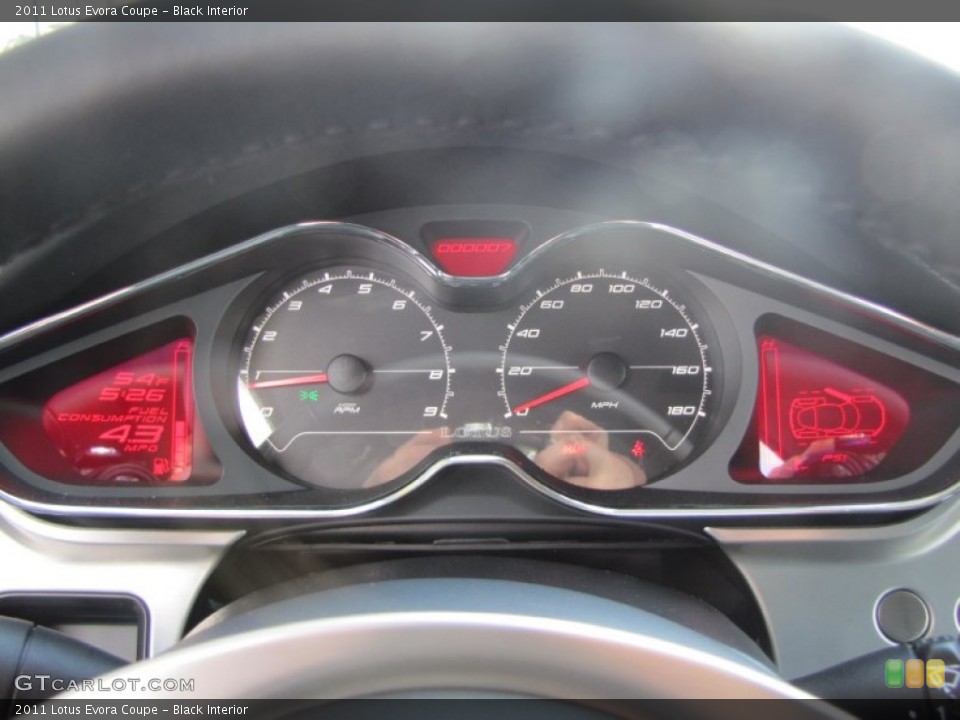Click the number 5 on the tachometer
The image size is (960, 720).
click(x=365, y=288)
